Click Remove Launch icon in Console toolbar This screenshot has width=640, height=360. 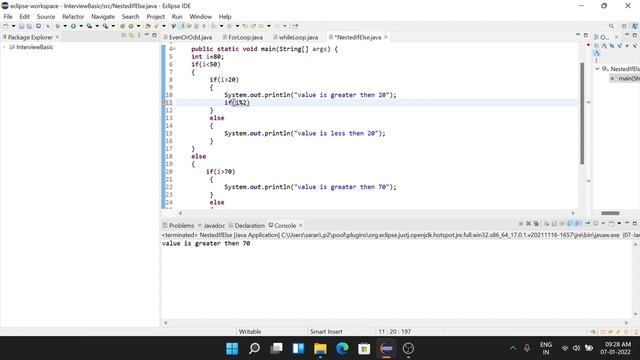(529, 224)
